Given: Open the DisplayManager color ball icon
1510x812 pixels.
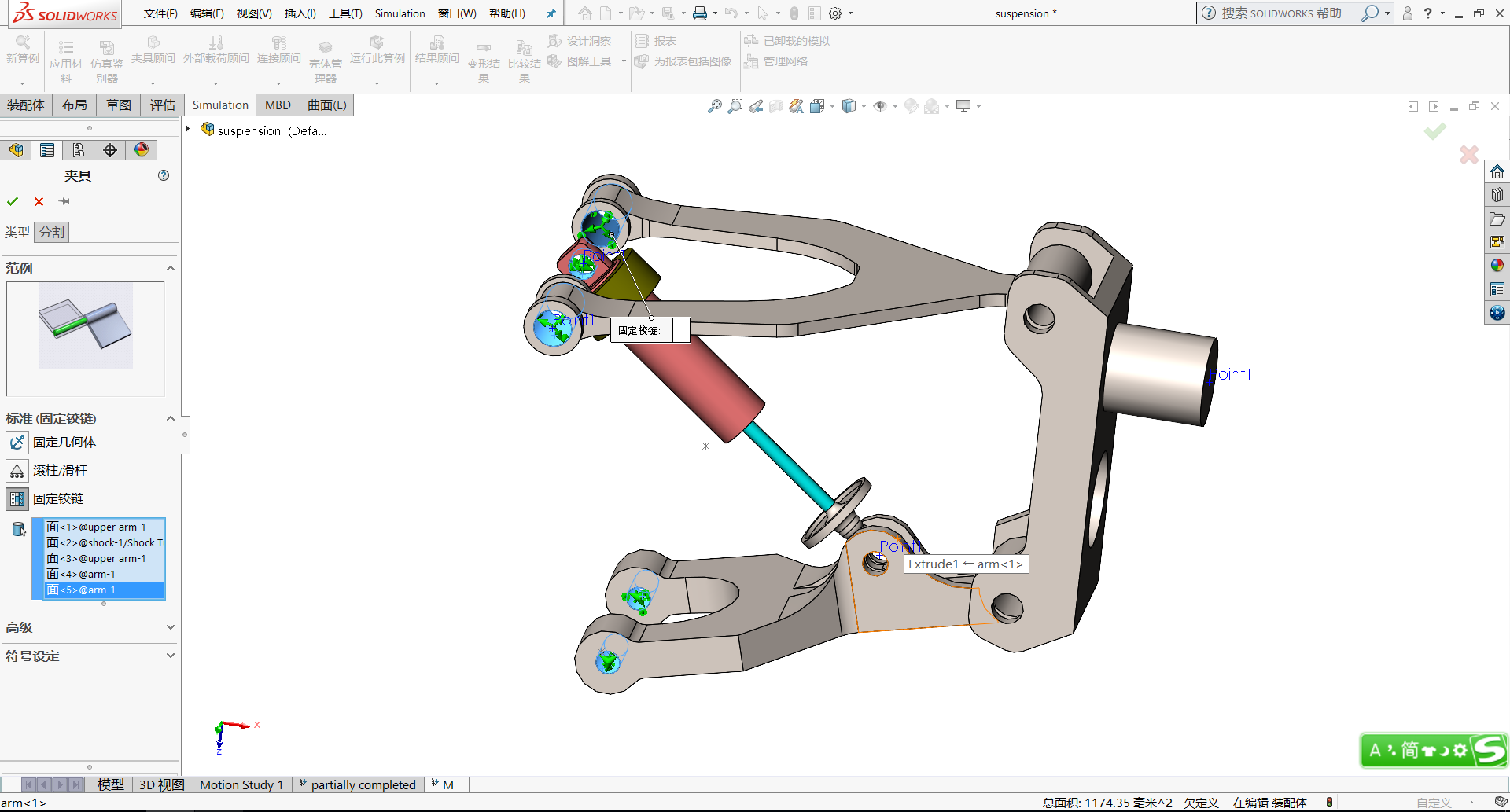Looking at the screenshot, I should (142, 150).
